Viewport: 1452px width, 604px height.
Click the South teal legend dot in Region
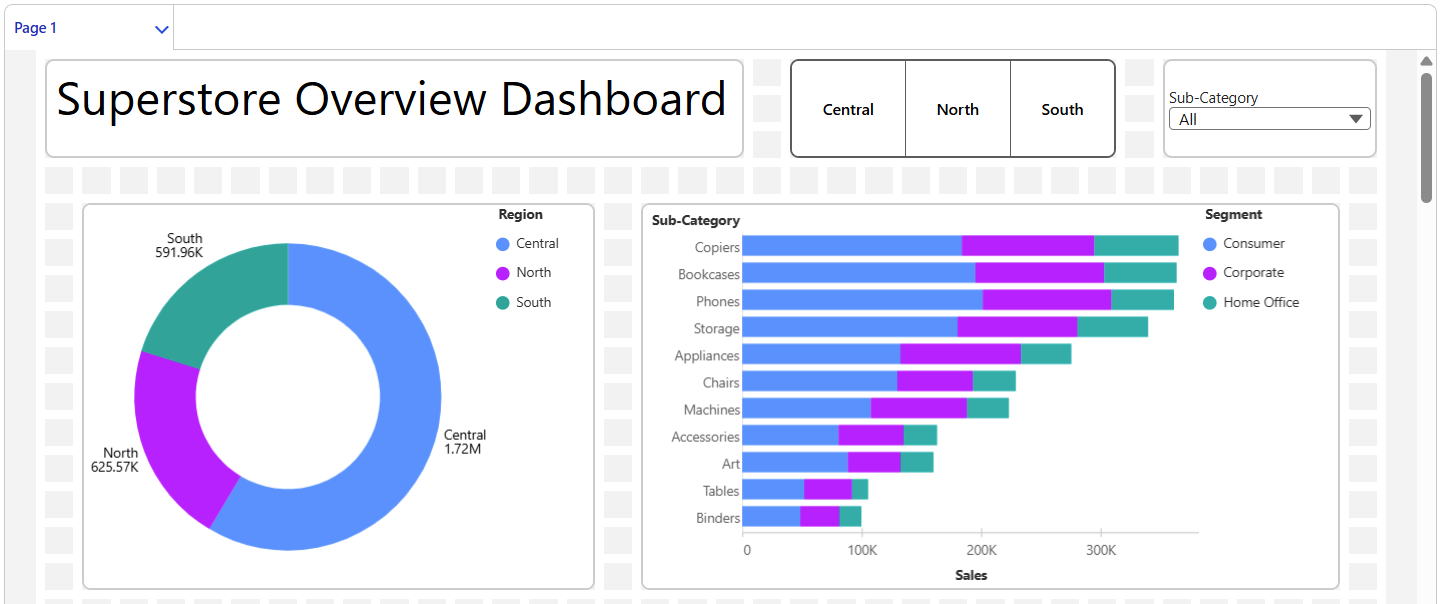[503, 302]
